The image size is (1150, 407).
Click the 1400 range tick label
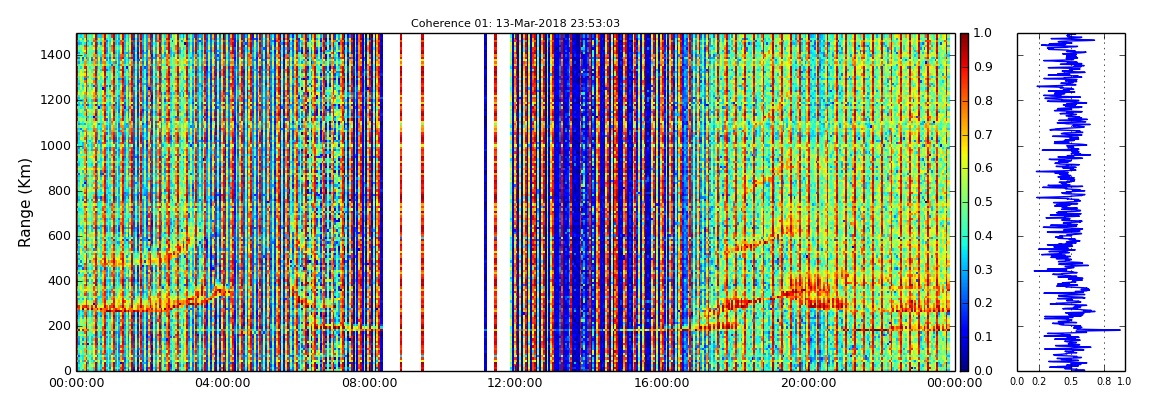coord(56,55)
